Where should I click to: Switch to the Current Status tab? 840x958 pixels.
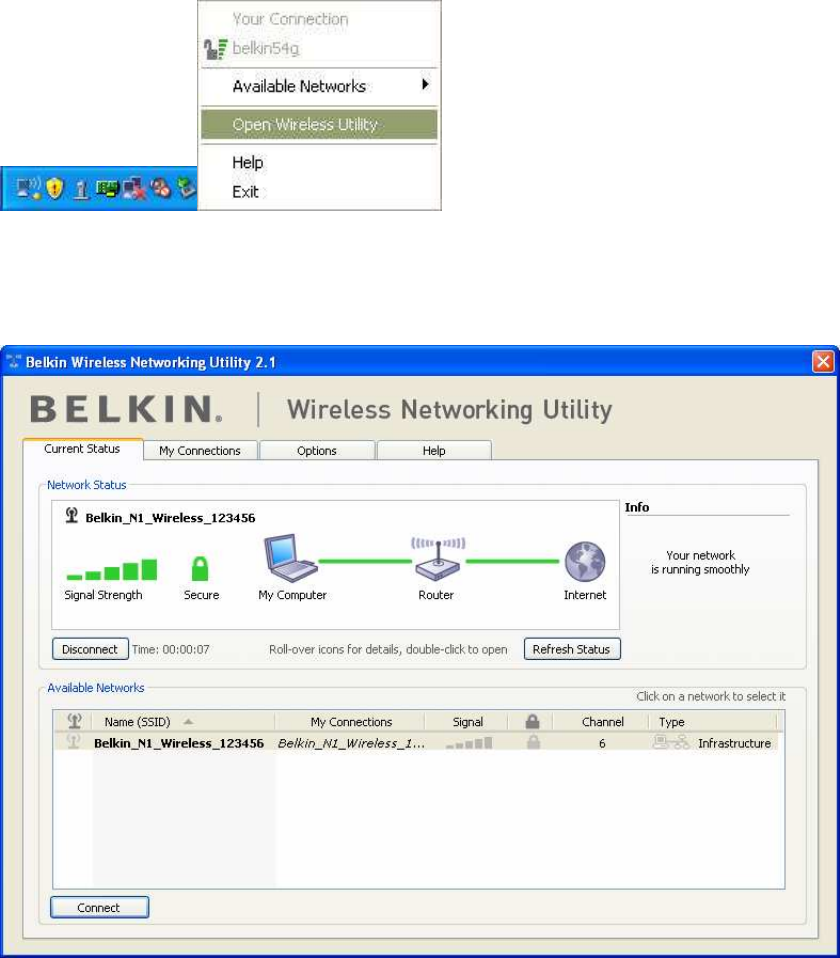tap(82, 449)
